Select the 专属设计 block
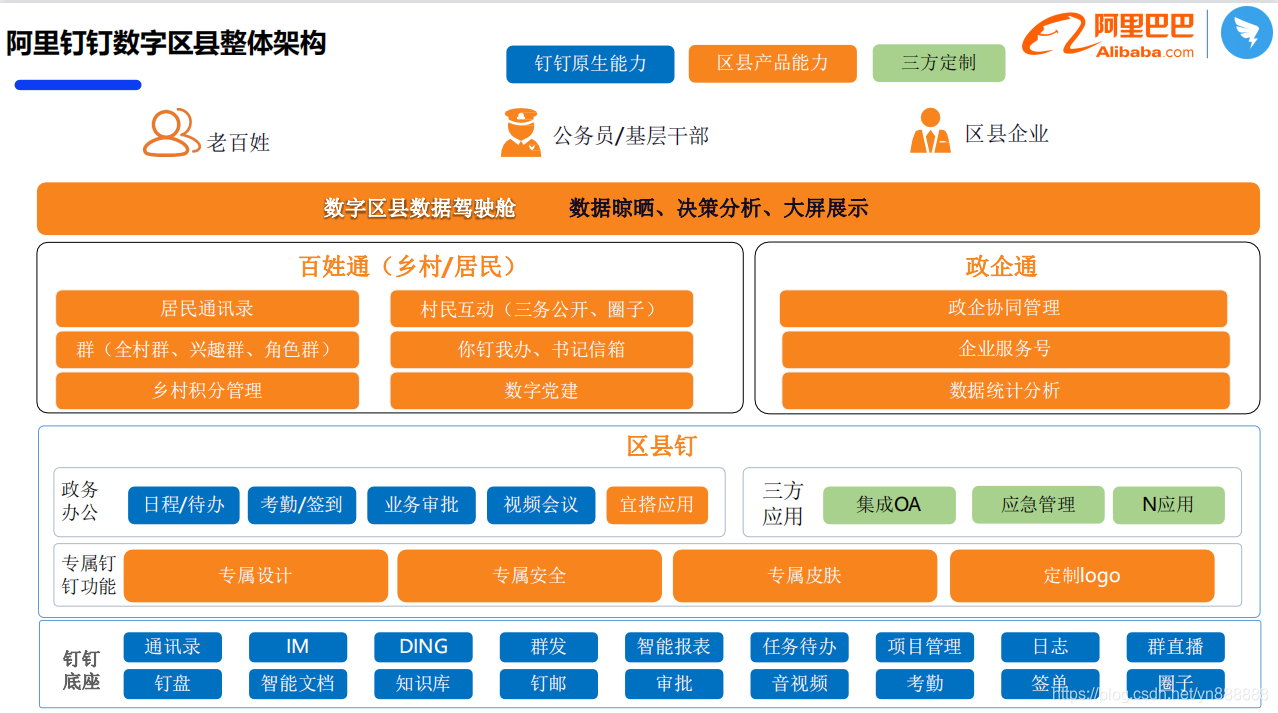Screen dimensions: 1278x713 pos(255,576)
